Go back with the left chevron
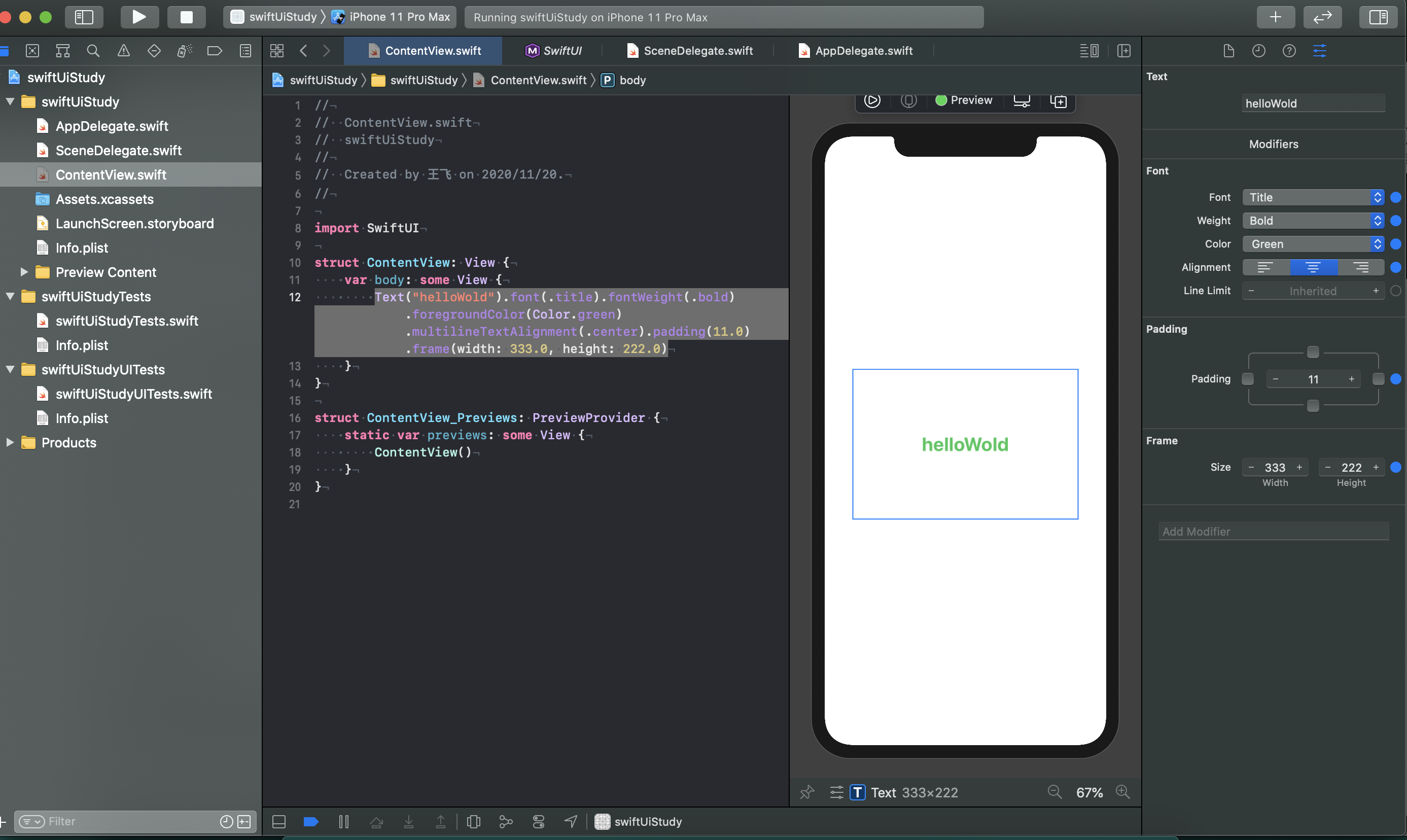The image size is (1407, 840). click(304, 51)
